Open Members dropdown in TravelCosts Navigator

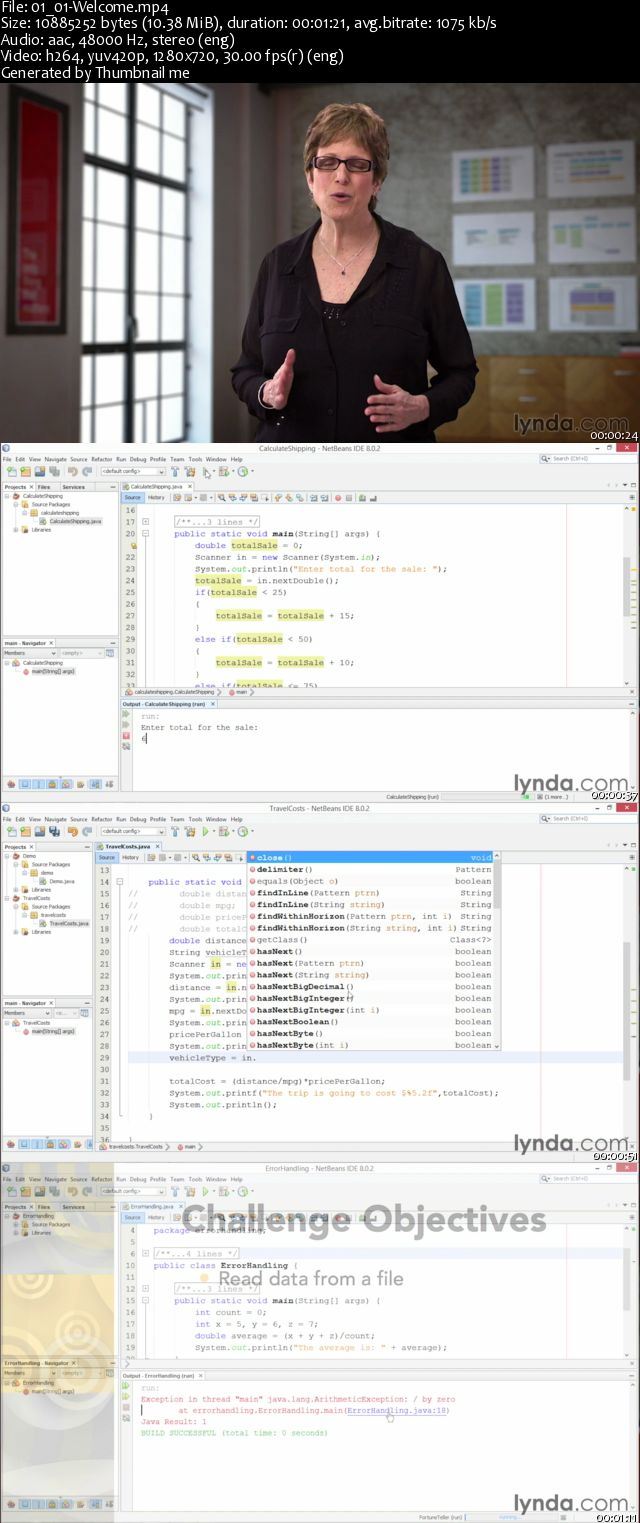click(27, 1013)
